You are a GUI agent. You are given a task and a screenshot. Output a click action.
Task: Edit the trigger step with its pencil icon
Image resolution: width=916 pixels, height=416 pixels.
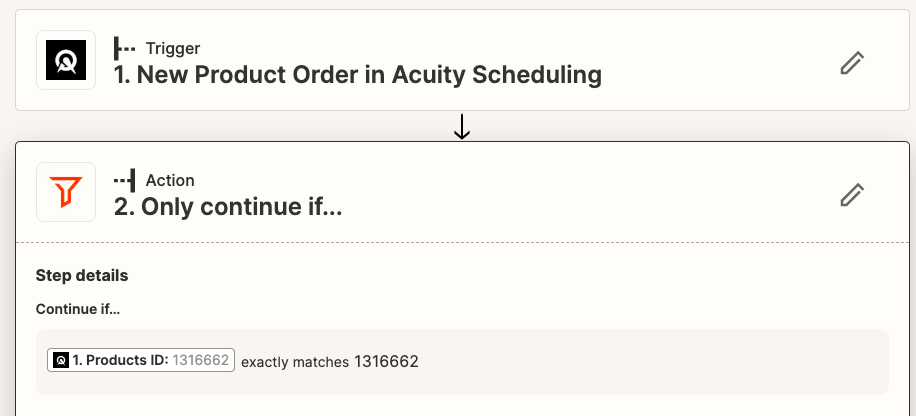[x=852, y=63]
